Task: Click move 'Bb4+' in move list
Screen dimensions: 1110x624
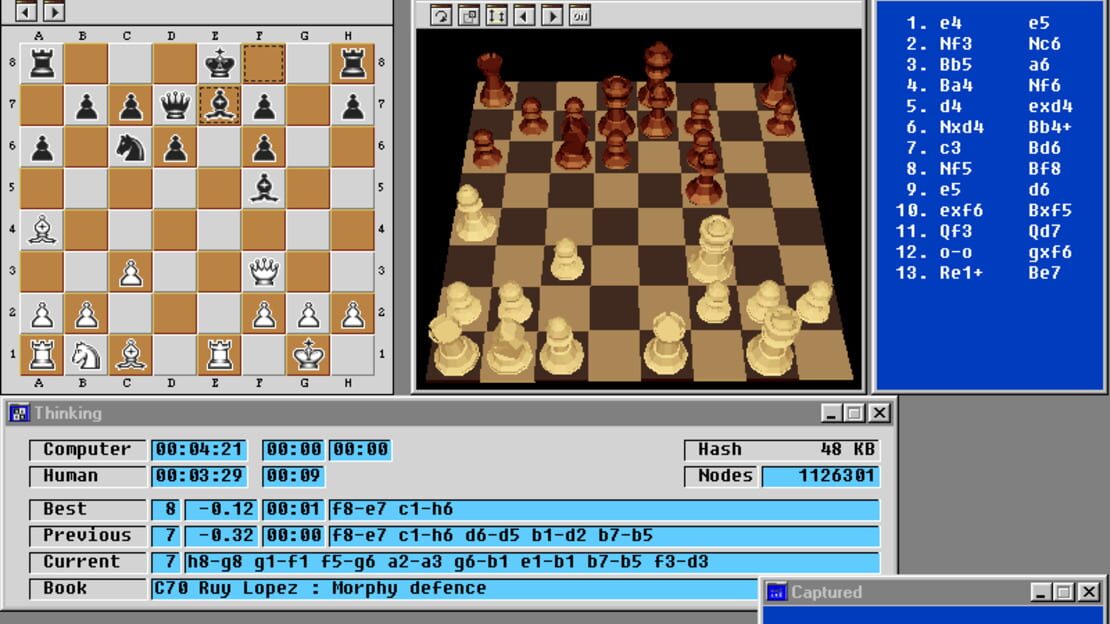Action: (x=1051, y=127)
